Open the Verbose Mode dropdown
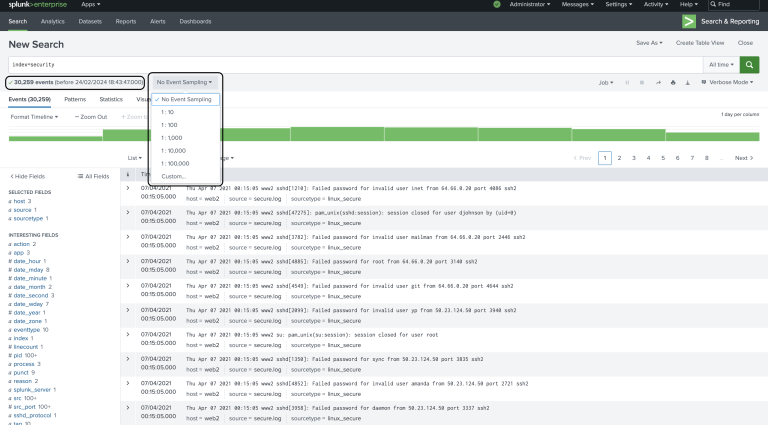Image resolution: width=768 pixels, height=425 pixels. (x=730, y=82)
